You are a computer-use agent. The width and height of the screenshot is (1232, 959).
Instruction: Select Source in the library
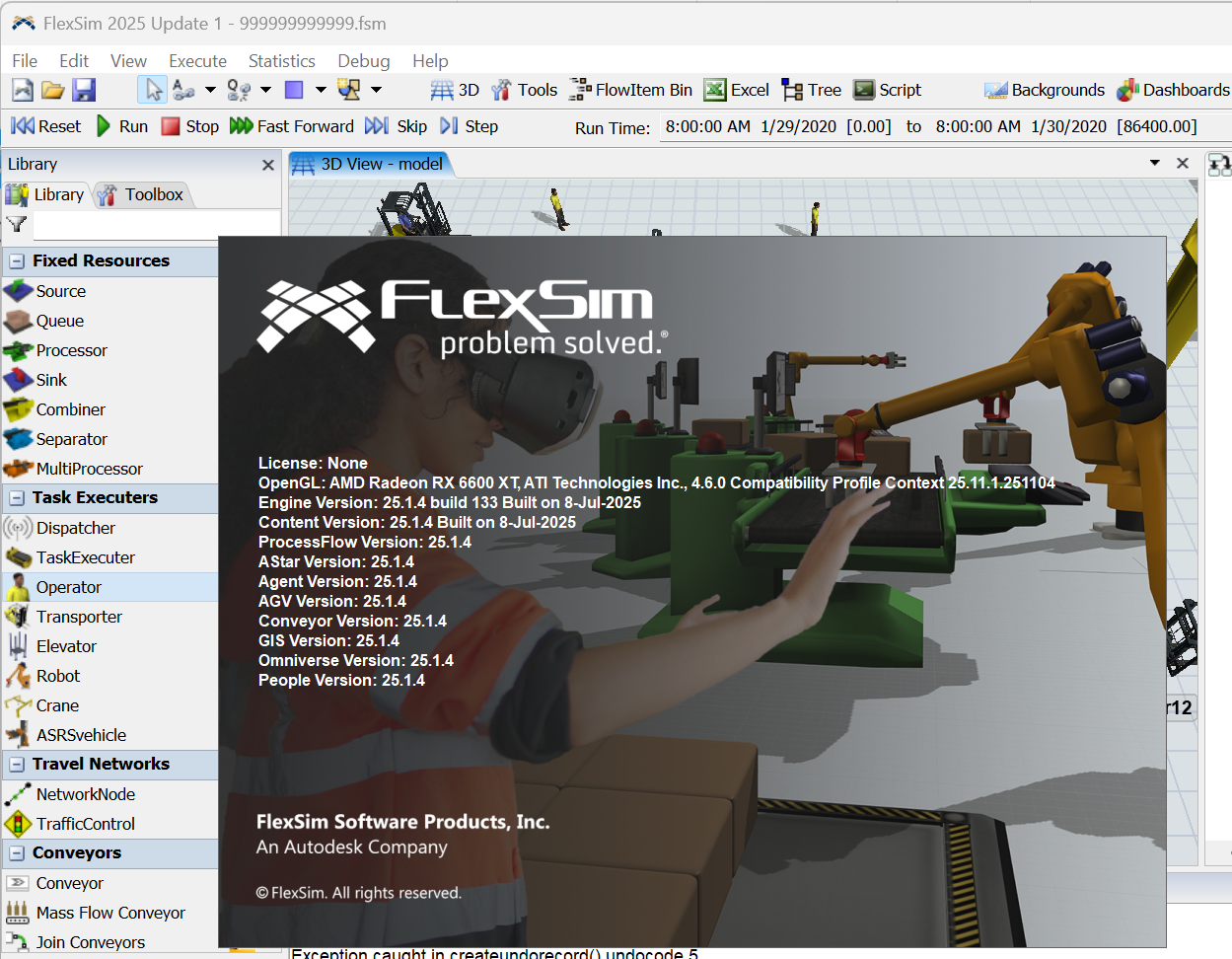point(109,291)
